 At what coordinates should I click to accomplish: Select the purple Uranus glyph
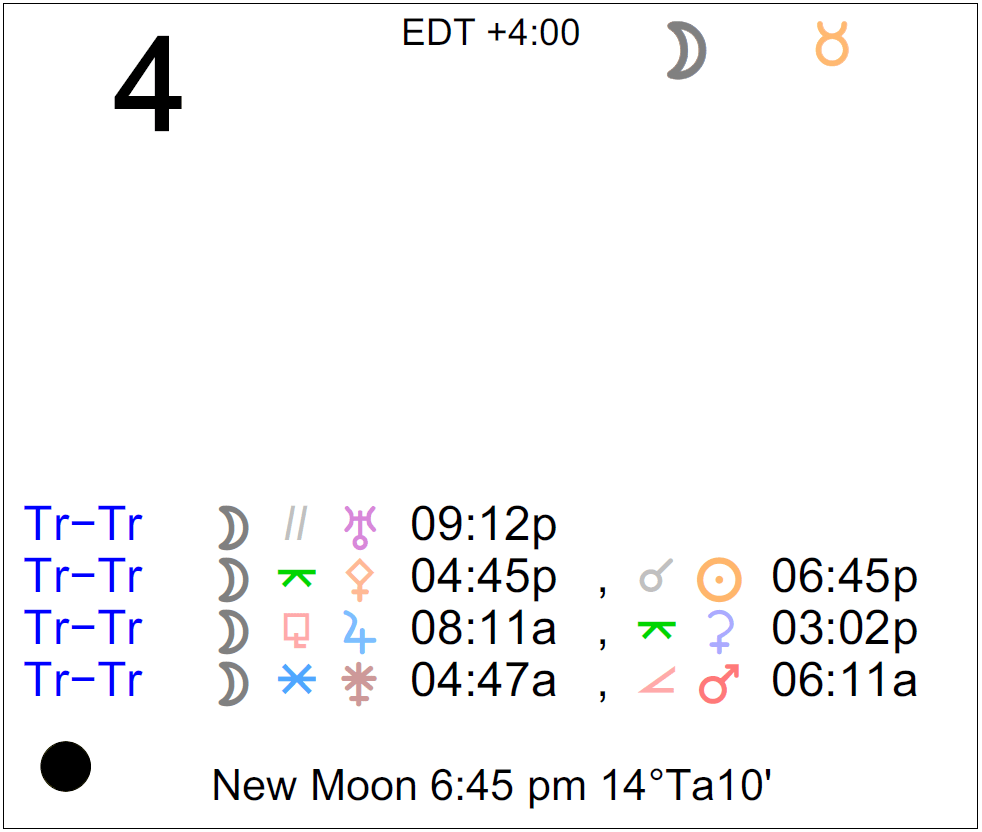click(357, 525)
